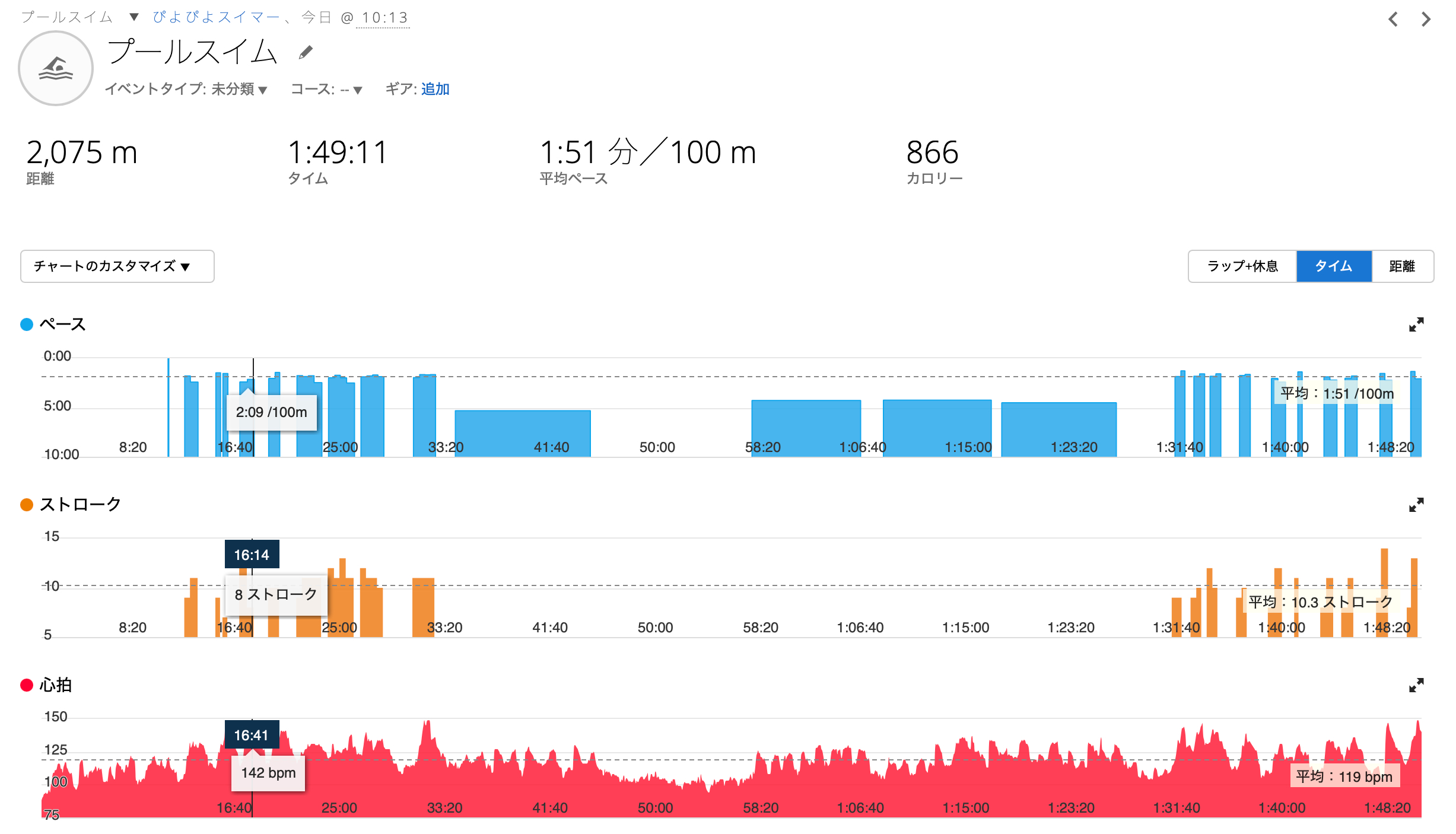This screenshot has width=1456, height=834.
Task: Edit activity title with pencil icon
Action: pos(306,53)
